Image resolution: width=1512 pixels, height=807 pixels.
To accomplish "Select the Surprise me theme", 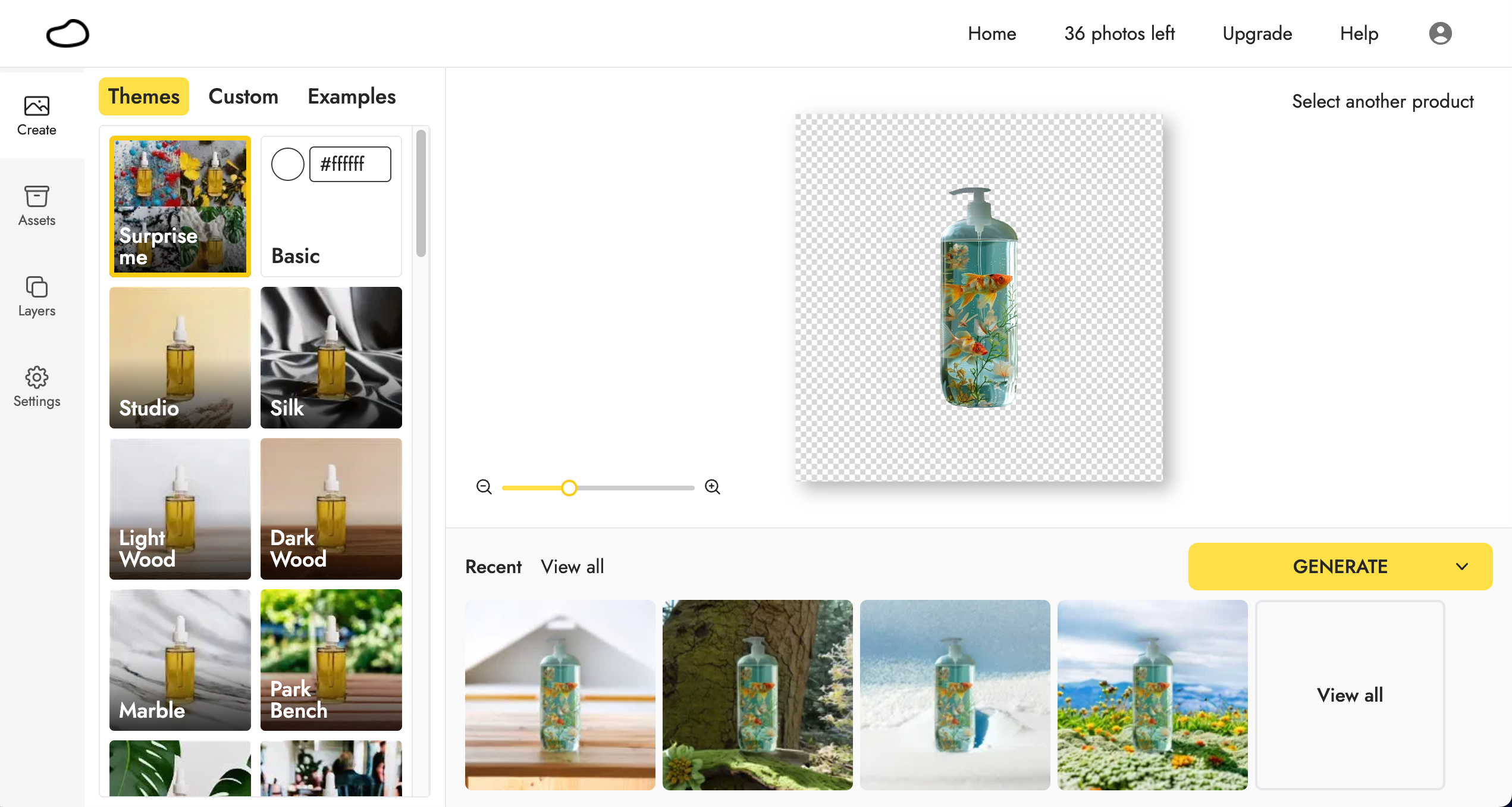I will click(180, 207).
